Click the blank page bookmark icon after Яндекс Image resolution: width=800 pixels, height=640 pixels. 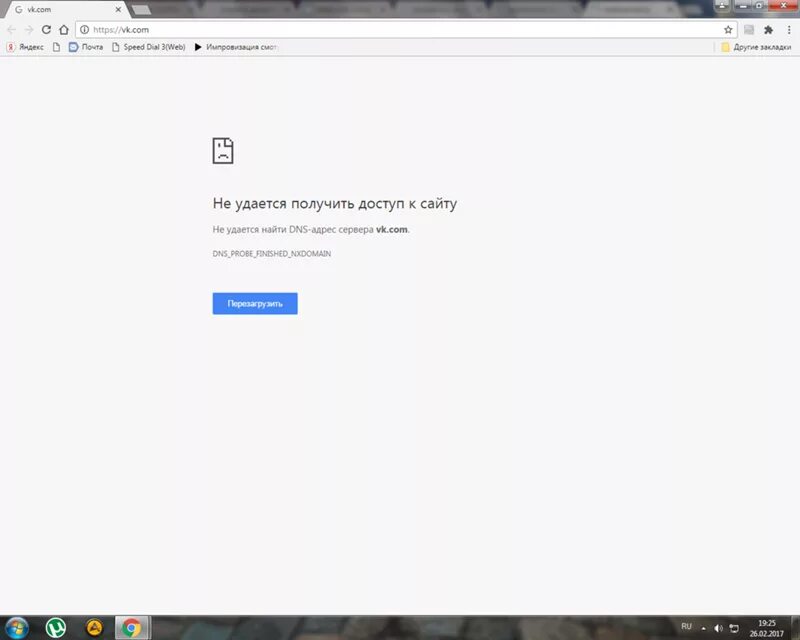(x=57, y=47)
